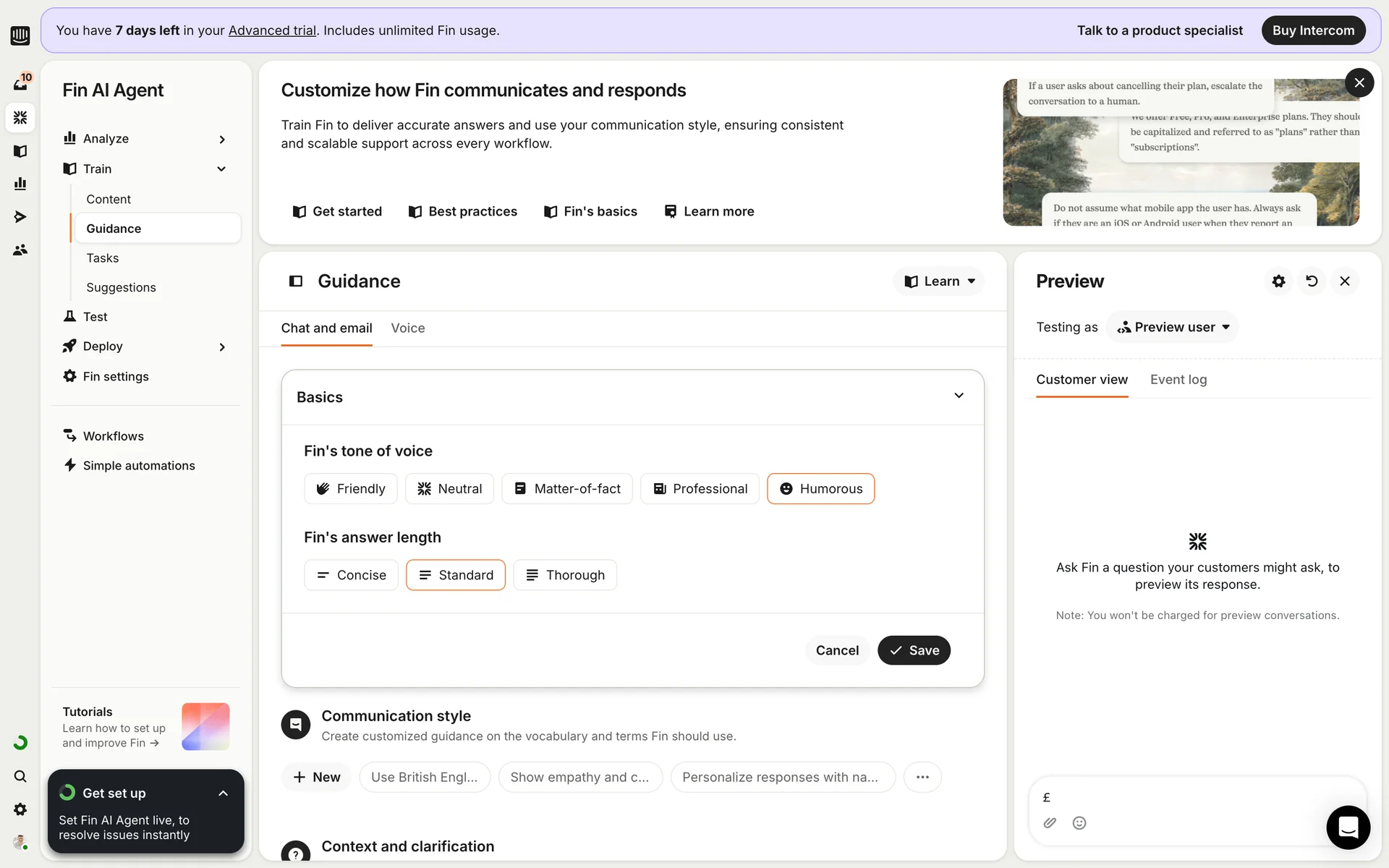The image size is (1389, 868).
Task: Toggle the Guidance sidebar panel icon
Action: 296,281
